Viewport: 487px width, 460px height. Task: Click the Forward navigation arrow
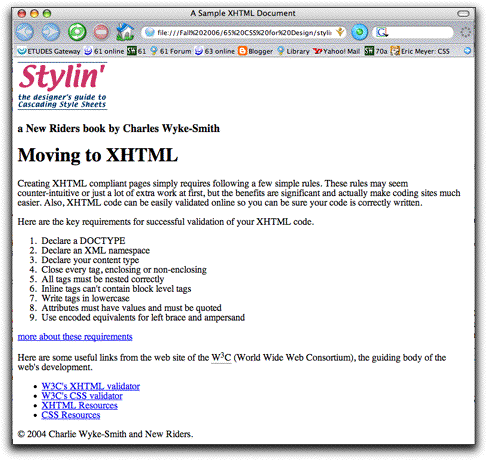coord(51,32)
